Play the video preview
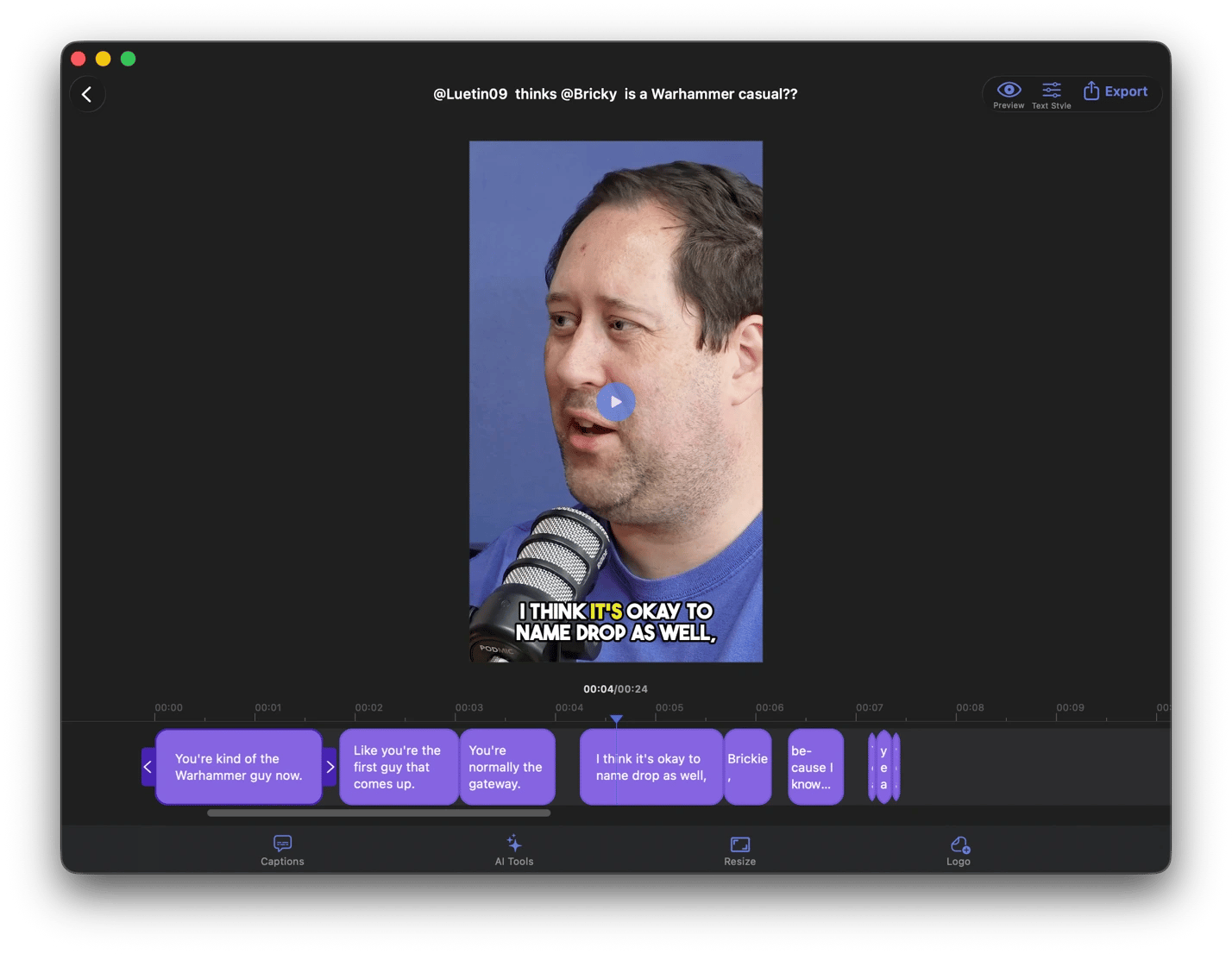 616,402
